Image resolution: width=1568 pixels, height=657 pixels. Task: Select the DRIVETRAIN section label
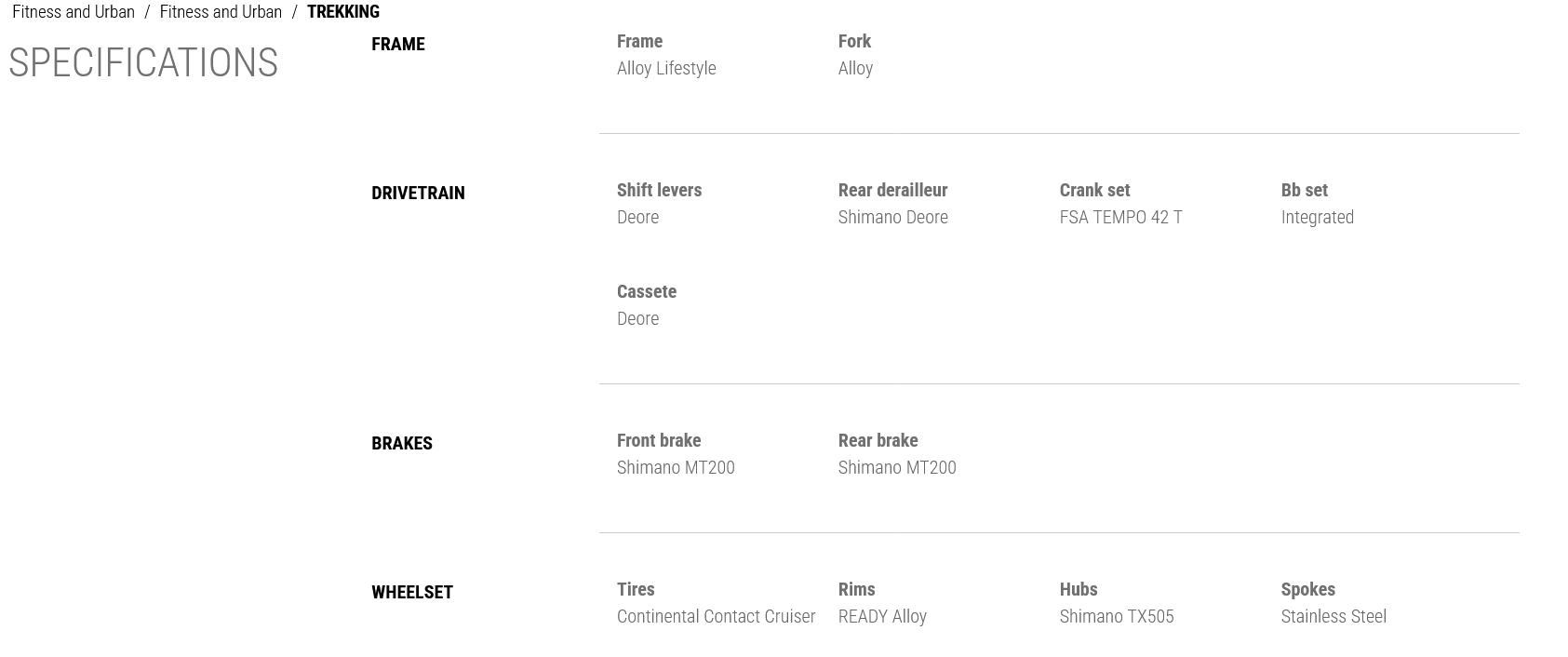(x=418, y=193)
